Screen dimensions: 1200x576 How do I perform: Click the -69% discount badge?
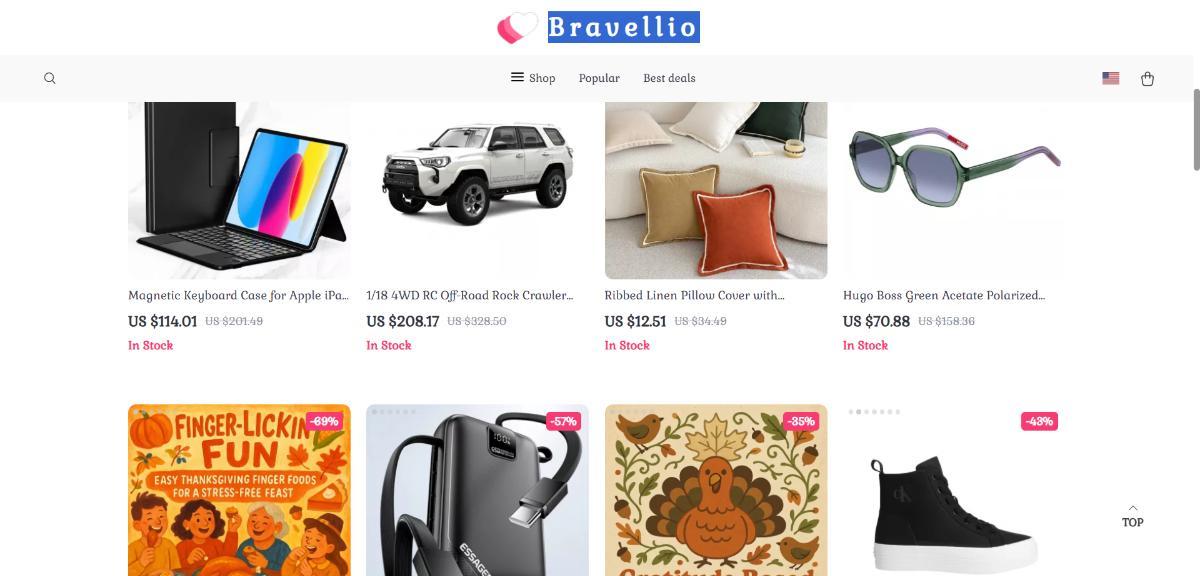coord(324,421)
